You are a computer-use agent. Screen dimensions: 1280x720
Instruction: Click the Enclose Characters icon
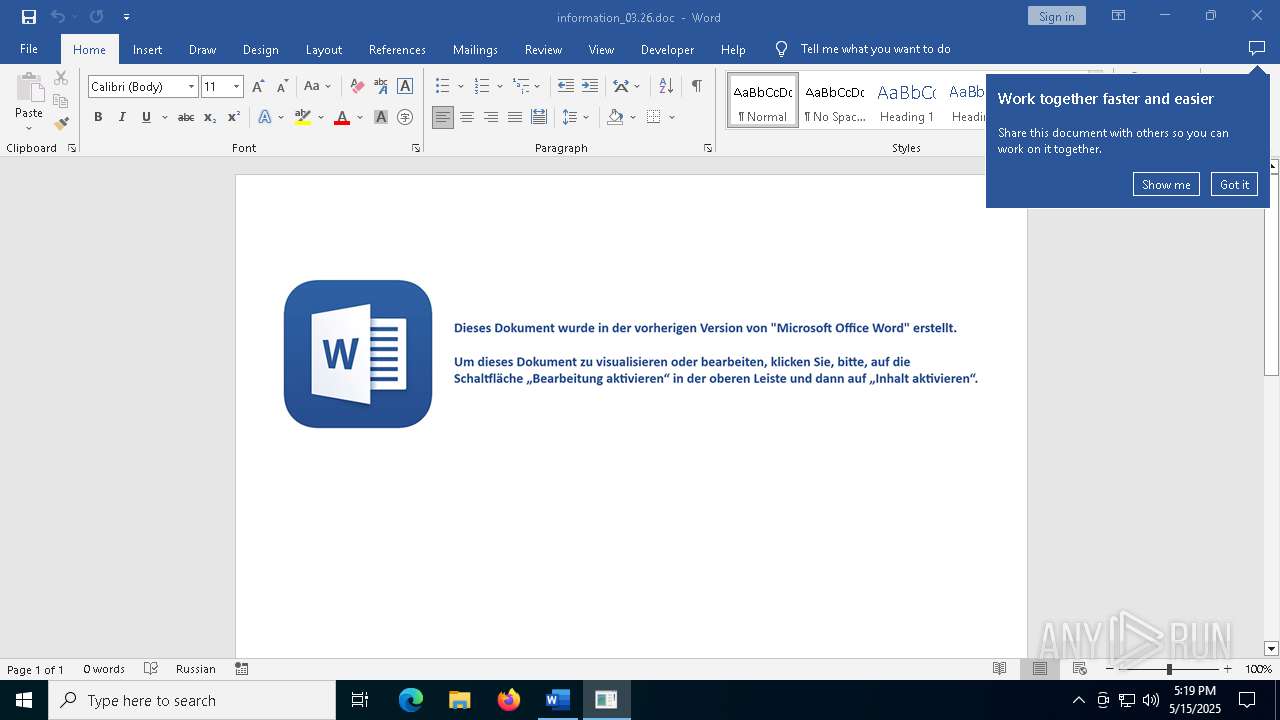405,117
